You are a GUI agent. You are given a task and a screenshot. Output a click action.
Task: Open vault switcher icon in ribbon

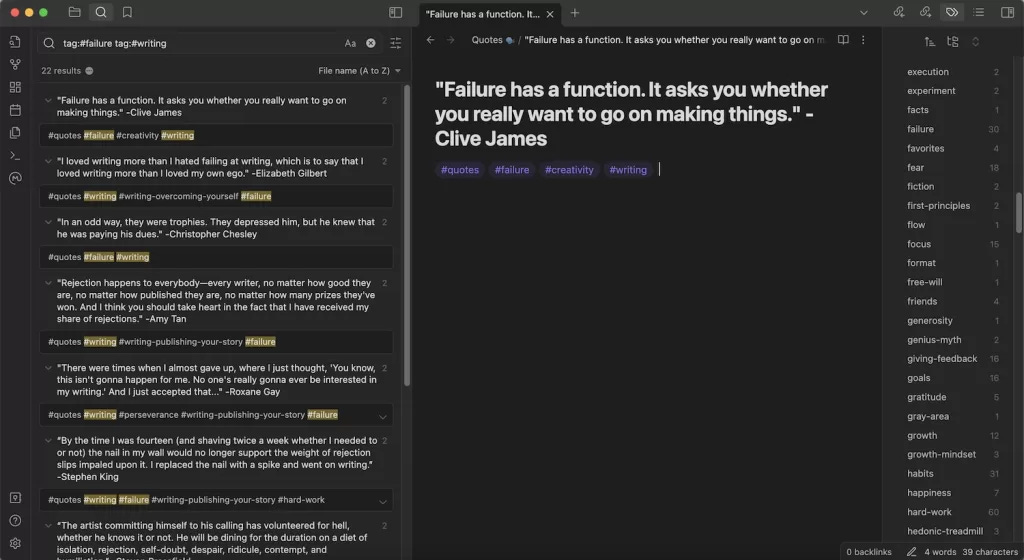15,497
